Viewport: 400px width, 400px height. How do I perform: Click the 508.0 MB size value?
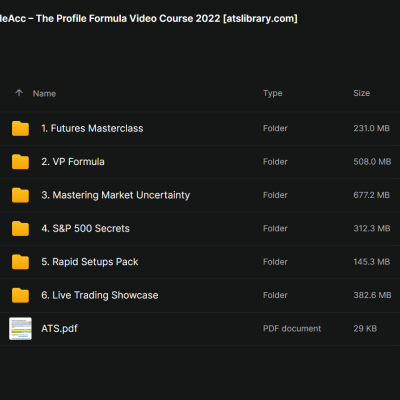click(x=372, y=162)
